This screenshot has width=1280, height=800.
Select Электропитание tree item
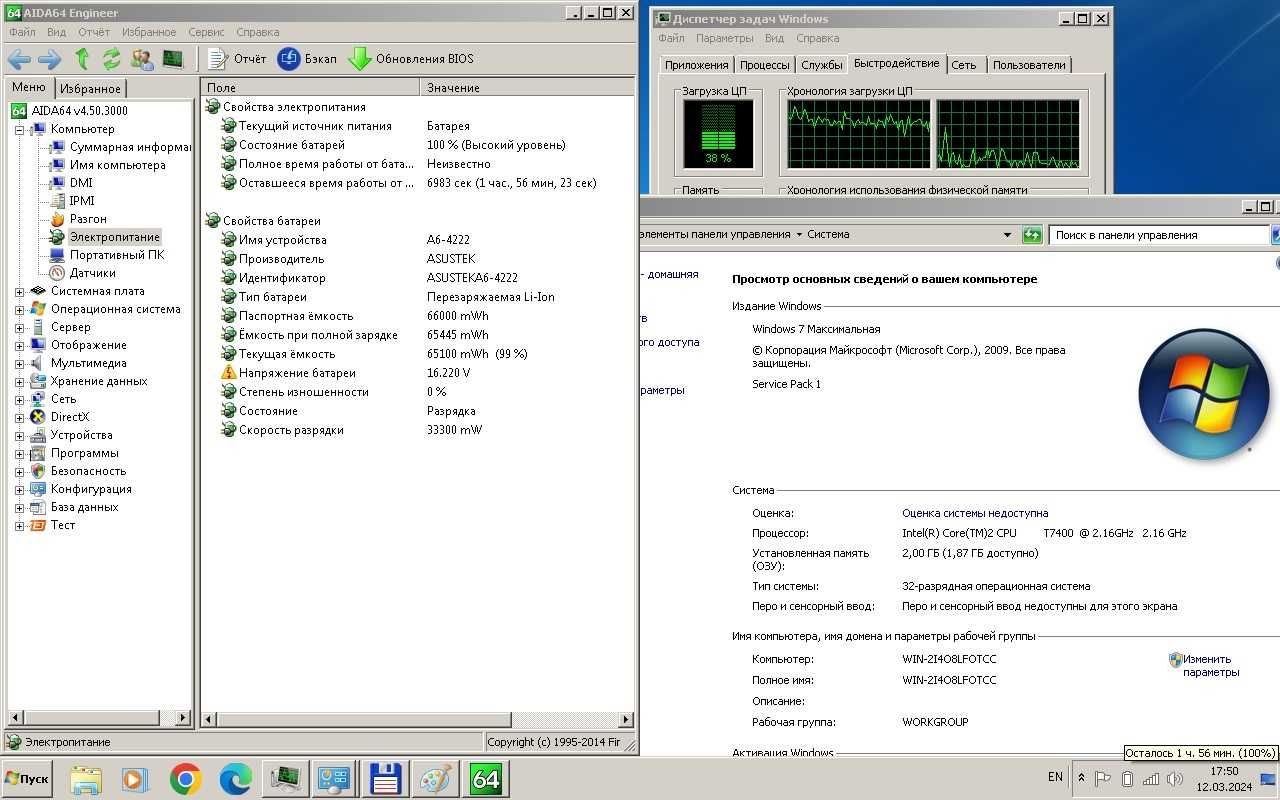pos(114,237)
